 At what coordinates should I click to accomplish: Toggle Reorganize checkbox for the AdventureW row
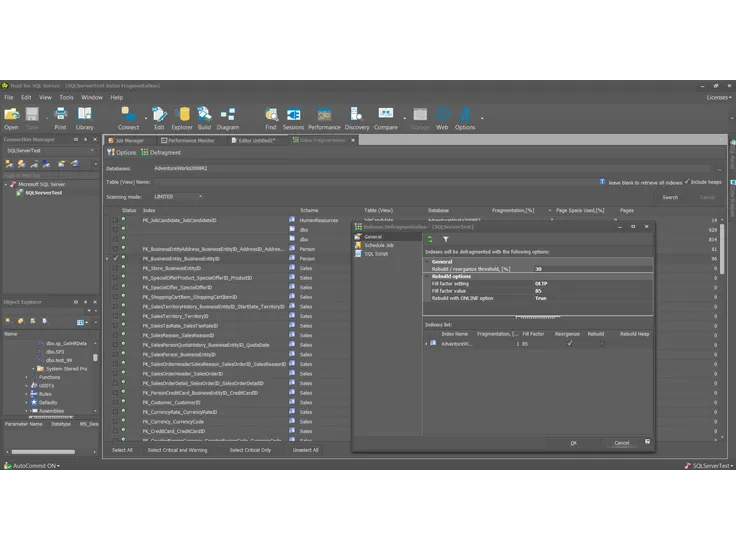click(x=570, y=344)
